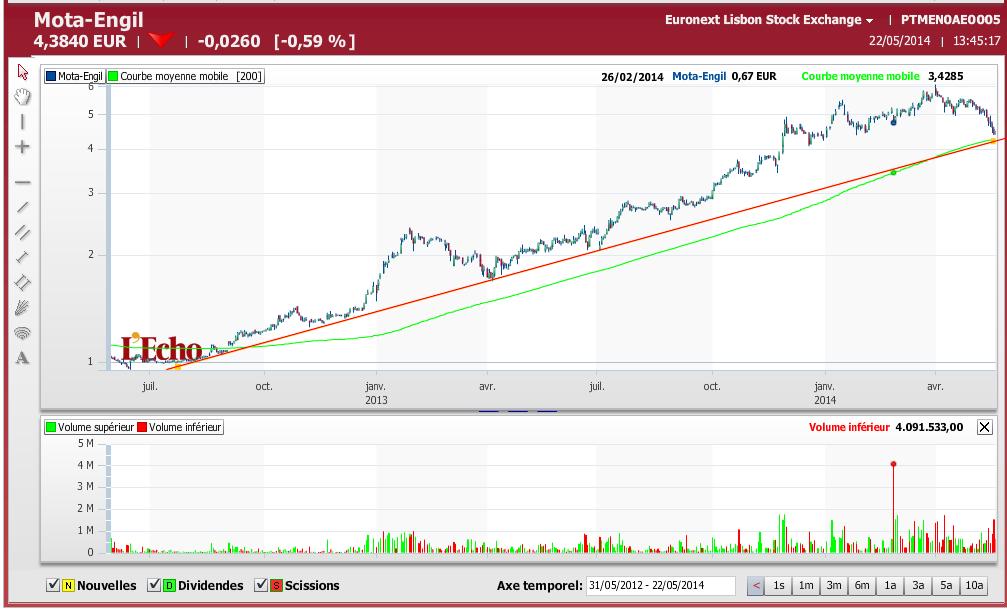Click the ISIN code PTMEN0AE0005
Viewport: 1007px width, 609px height.
point(950,20)
